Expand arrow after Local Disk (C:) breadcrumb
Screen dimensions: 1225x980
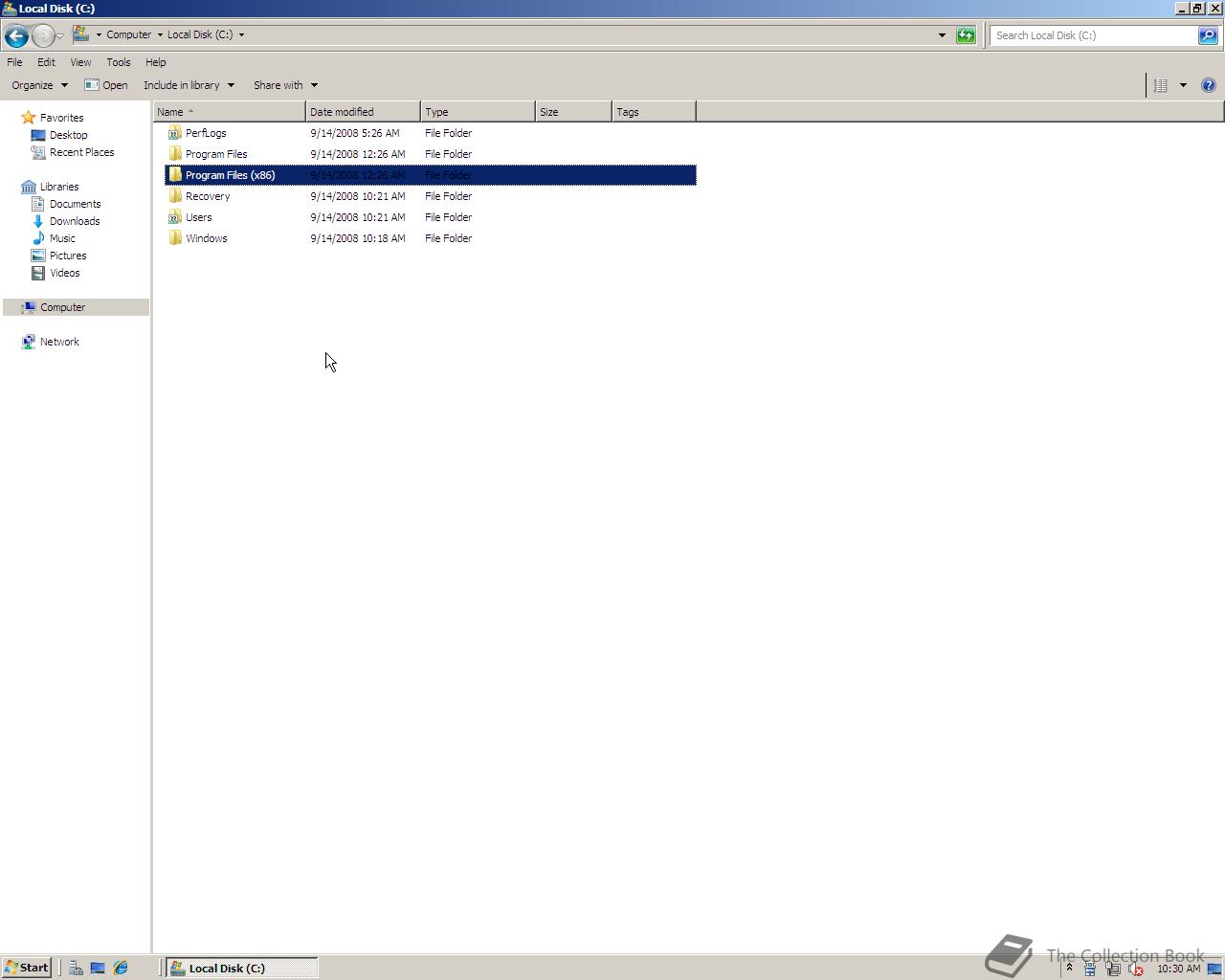coord(241,35)
